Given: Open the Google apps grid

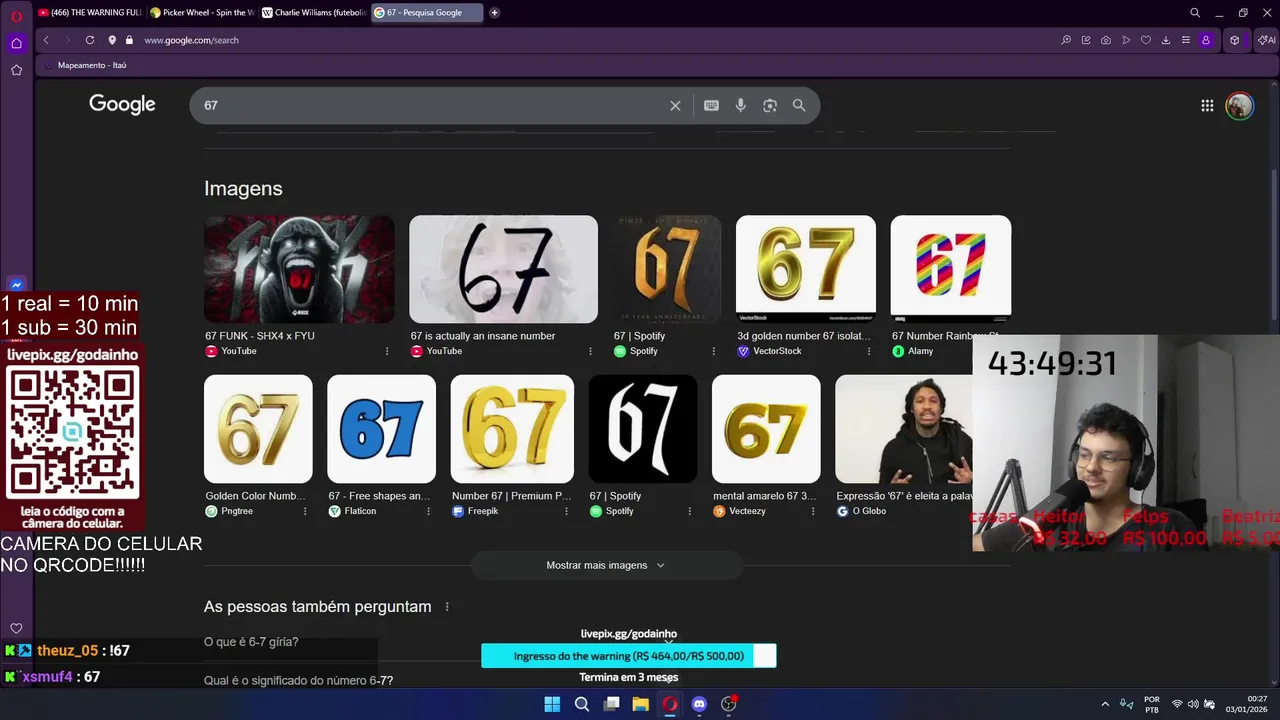Looking at the screenshot, I should (x=1207, y=105).
